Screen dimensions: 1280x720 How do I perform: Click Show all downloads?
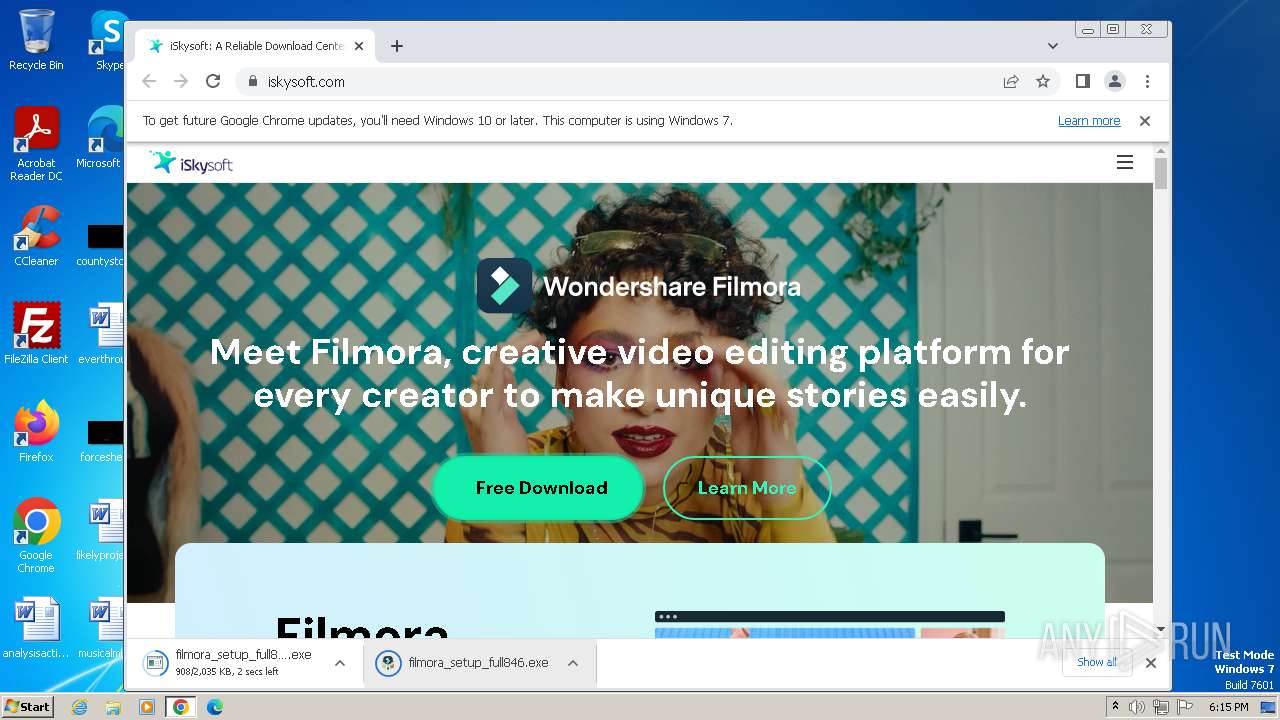1097,662
